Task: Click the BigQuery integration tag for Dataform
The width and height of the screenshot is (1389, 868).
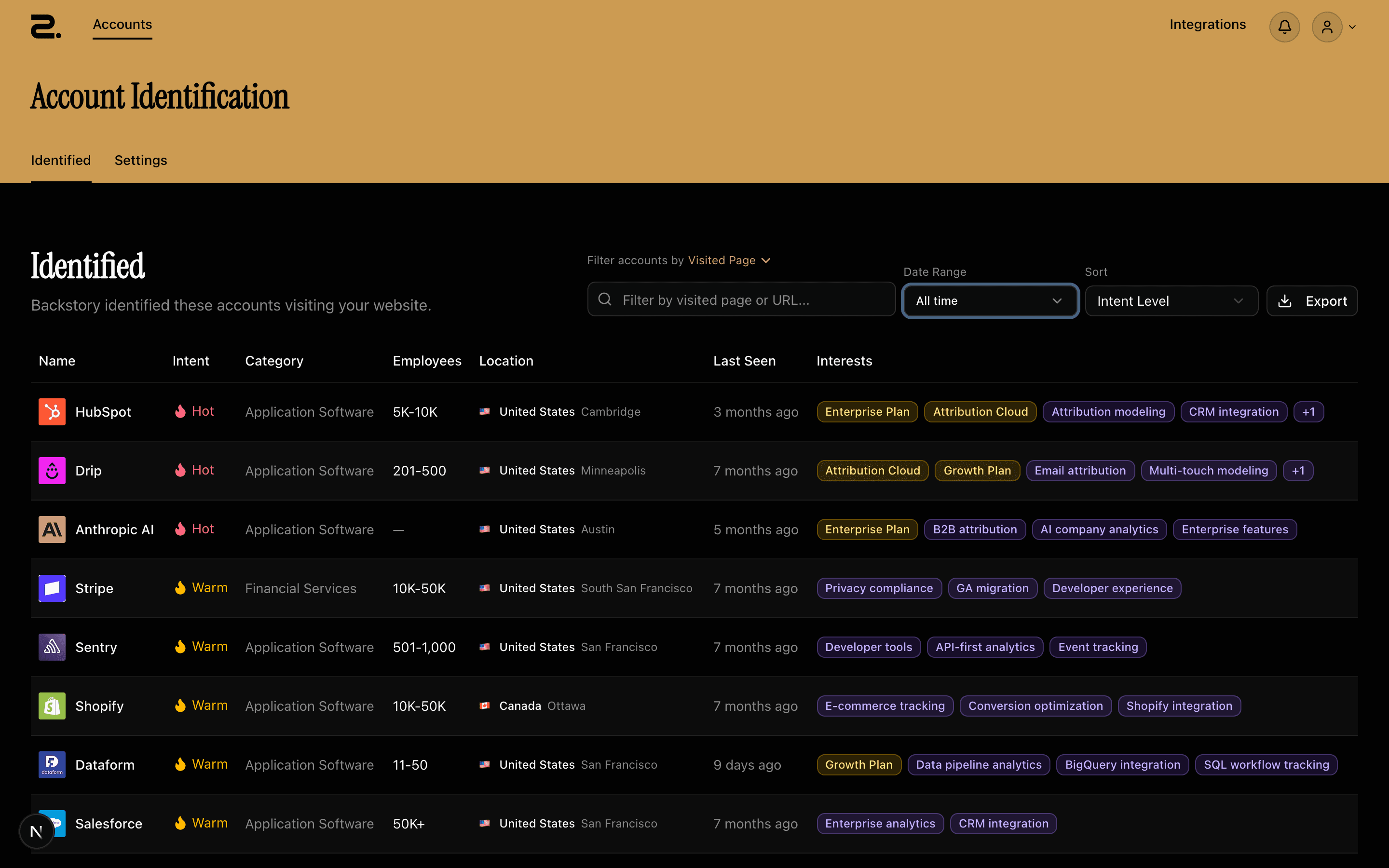Action: click(1123, 765)
